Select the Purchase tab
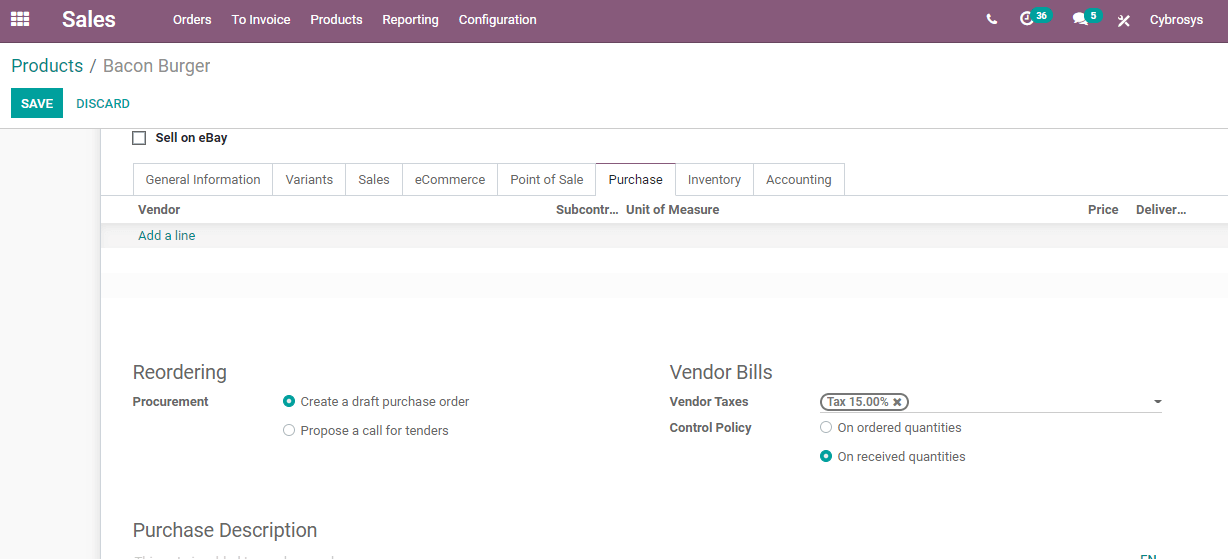Viewport: 1228px width, 559px height. [636, 180]
